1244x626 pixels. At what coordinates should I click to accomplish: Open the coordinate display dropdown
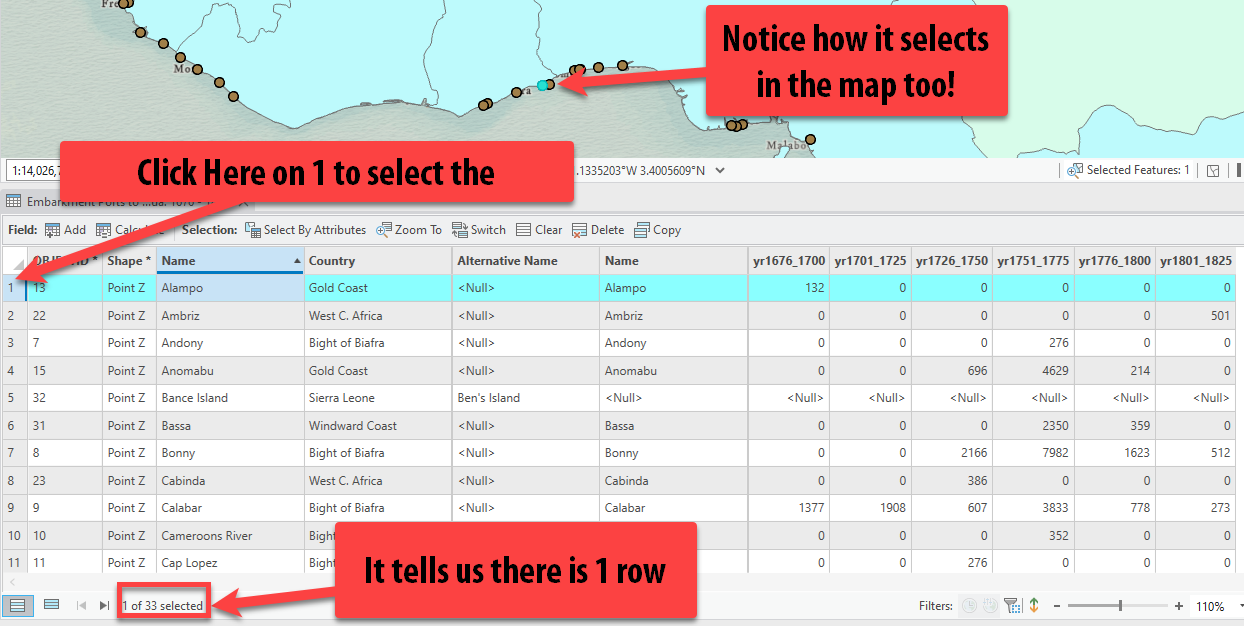point(720,170)
